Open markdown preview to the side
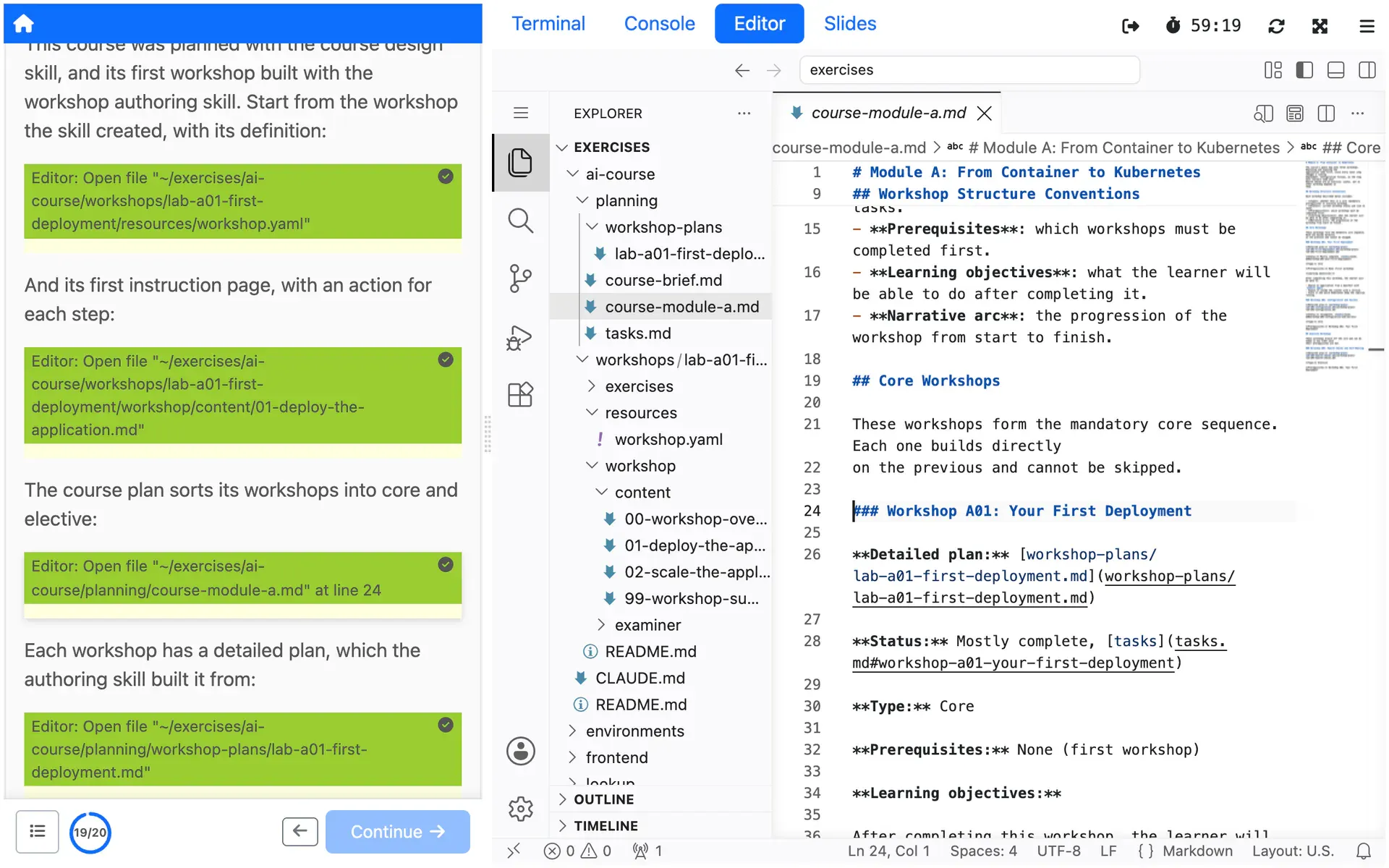Viewport: 1389px width, 868px height. click(x=1263, y=114)
